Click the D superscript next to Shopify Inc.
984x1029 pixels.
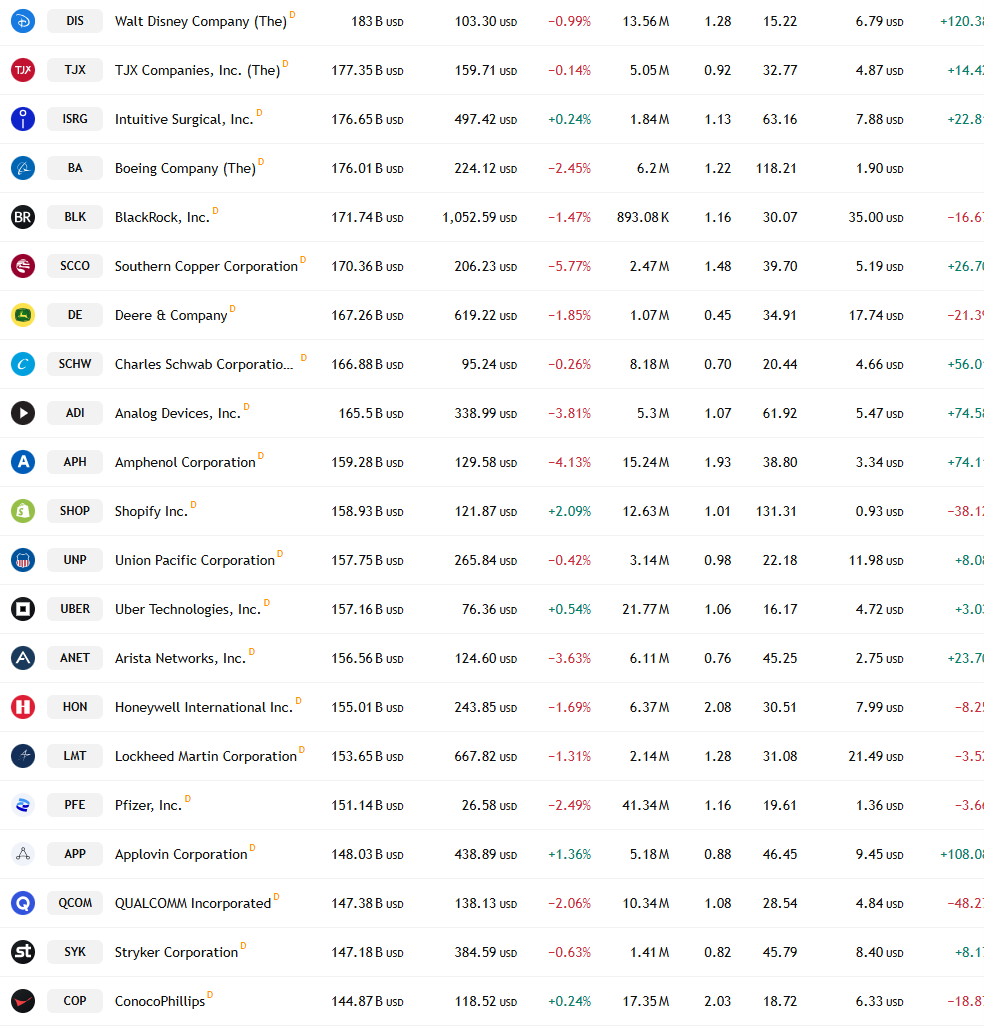coord(194,505)
